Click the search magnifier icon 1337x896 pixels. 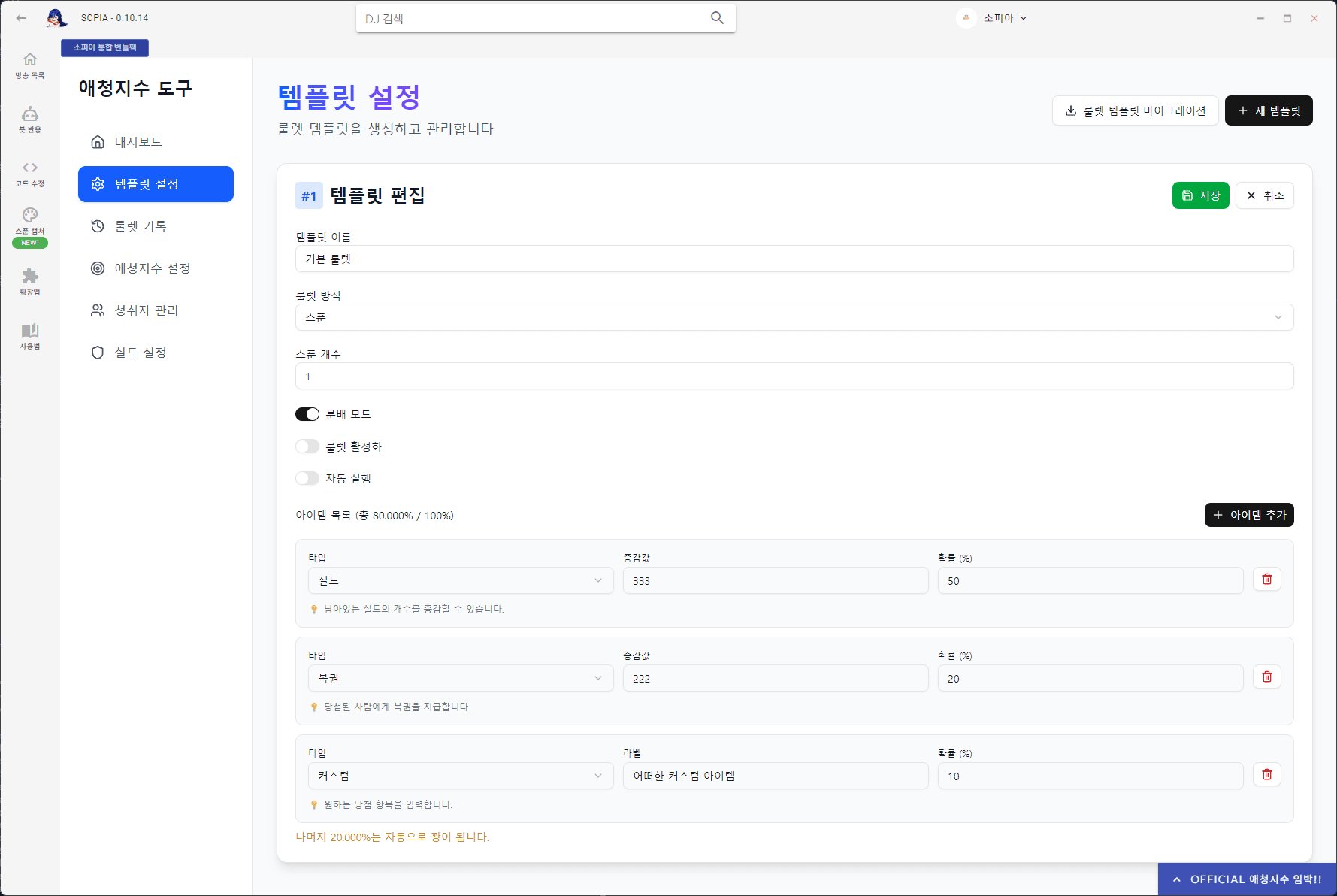pos(717,18)
